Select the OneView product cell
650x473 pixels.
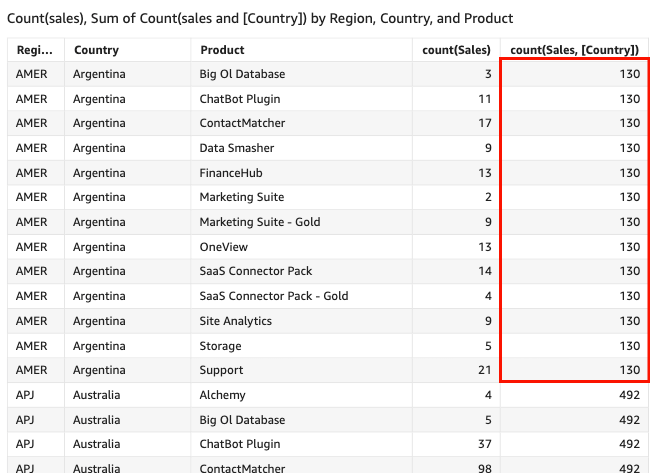tap(224, 247)
